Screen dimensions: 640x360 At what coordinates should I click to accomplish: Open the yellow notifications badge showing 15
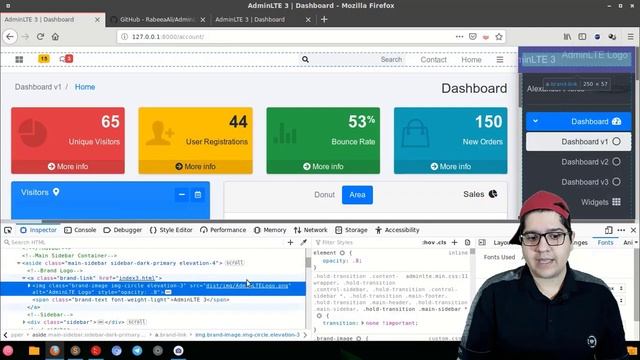coord(44,59)
